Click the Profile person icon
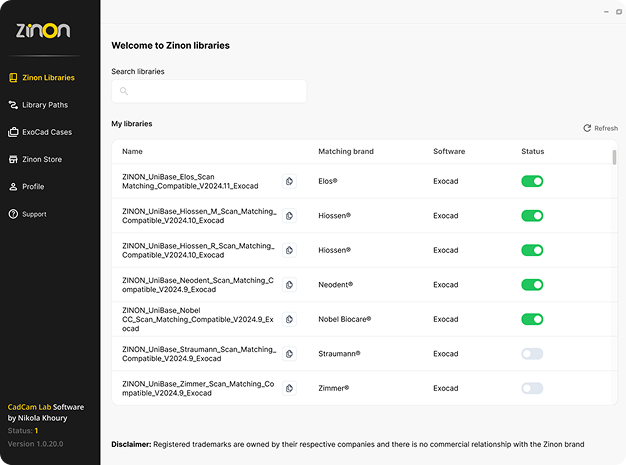 pyautogui.click(x=13, y=186)
